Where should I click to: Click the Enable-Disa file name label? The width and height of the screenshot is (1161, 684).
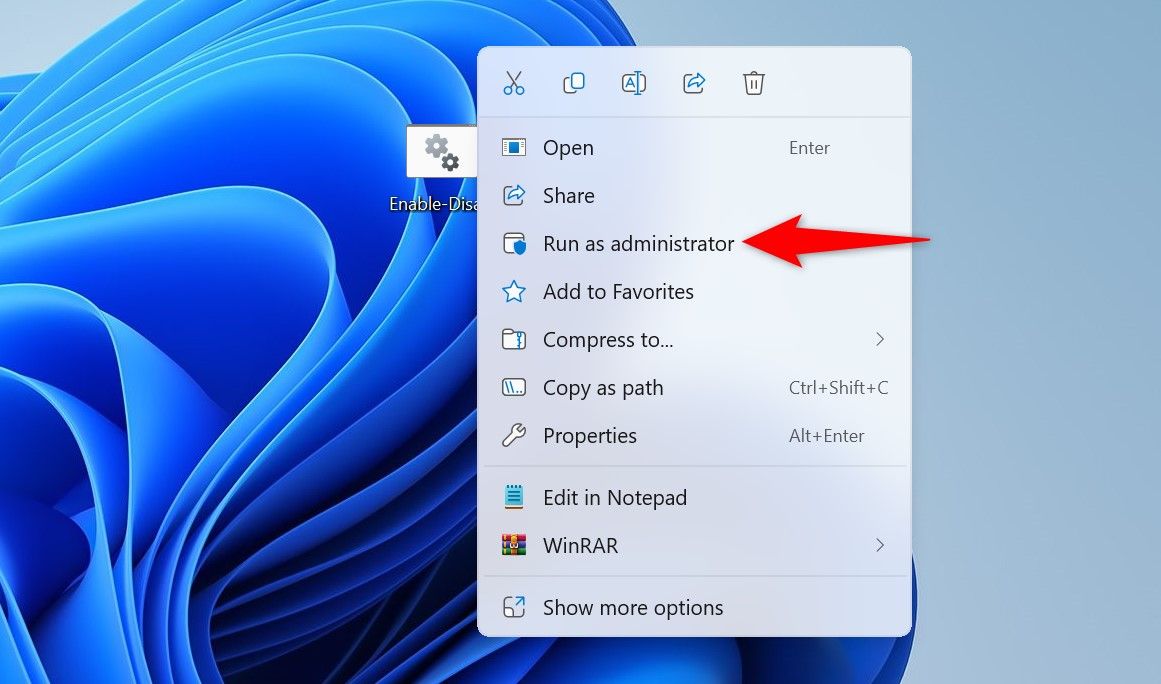[x=434, y=204]
